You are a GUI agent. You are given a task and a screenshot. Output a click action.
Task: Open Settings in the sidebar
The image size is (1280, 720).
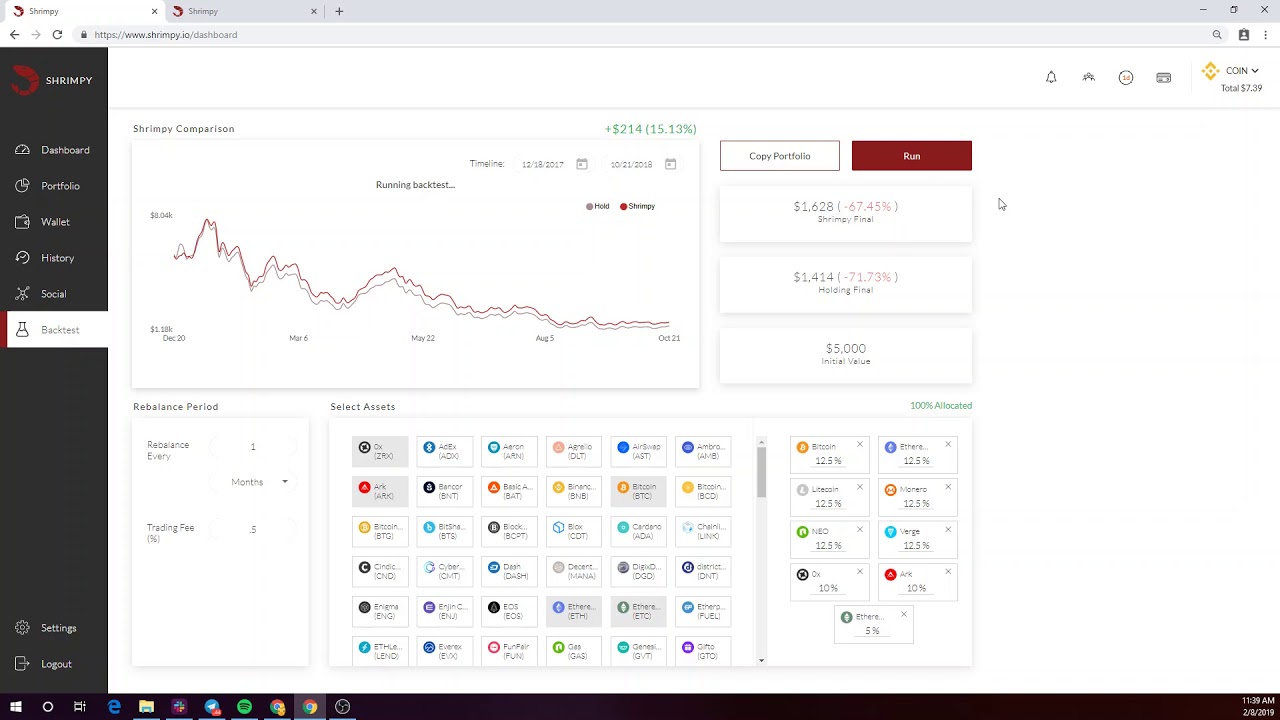54,628
